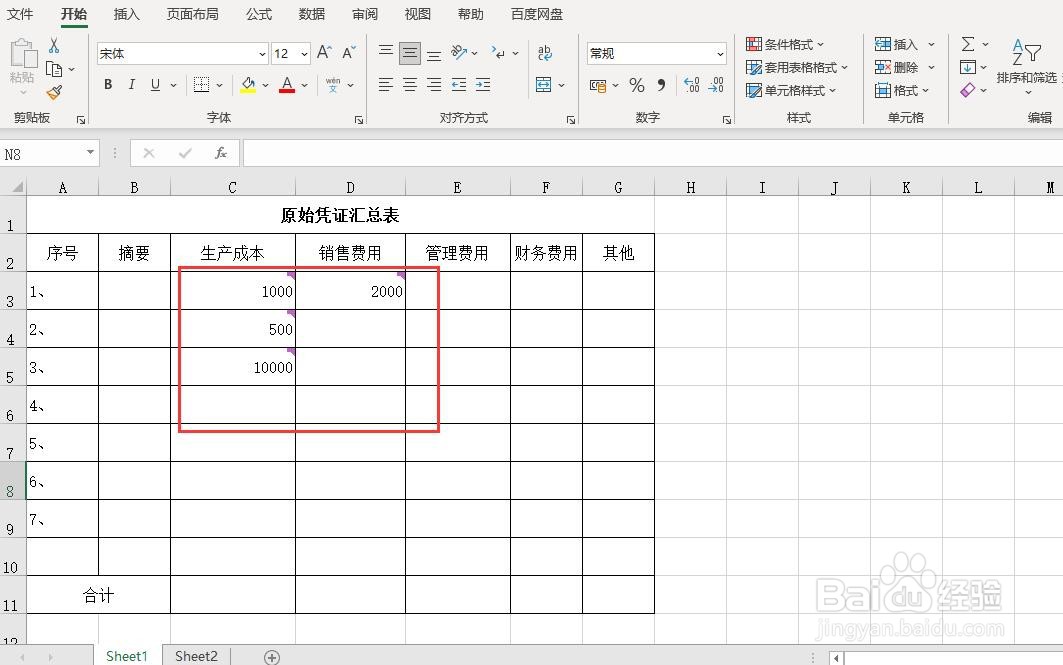Viewport: 1063px width, 665px height.
Task: Open the font name dropdown
Action: coord(262,54)
